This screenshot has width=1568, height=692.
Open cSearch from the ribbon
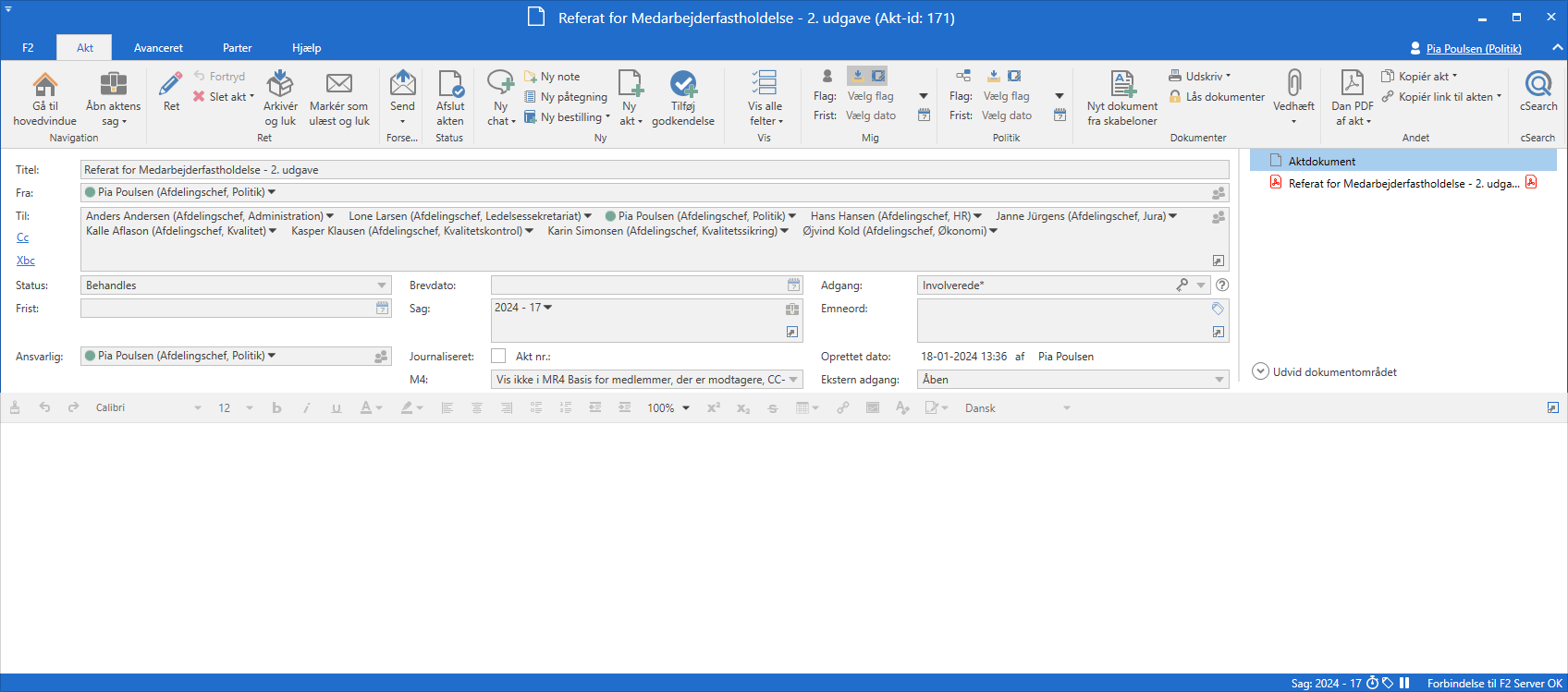pos(1538,85)
